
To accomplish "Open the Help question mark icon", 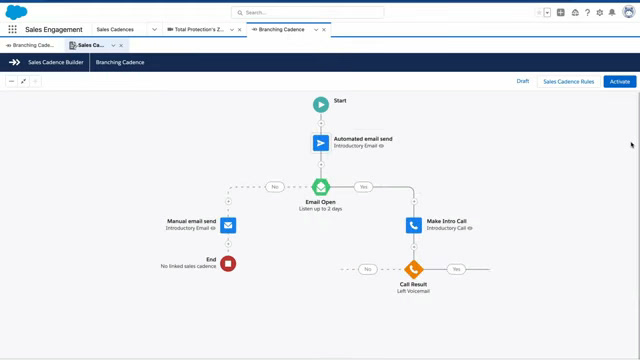I will point(587,13).
